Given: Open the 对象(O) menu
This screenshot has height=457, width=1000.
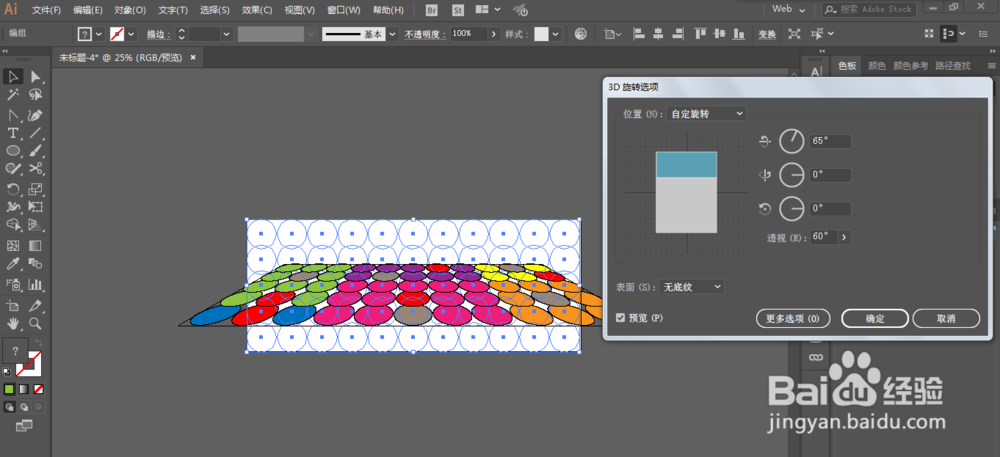Looking at the screenshot, I should pyautogui.click(x=130, y=10).
